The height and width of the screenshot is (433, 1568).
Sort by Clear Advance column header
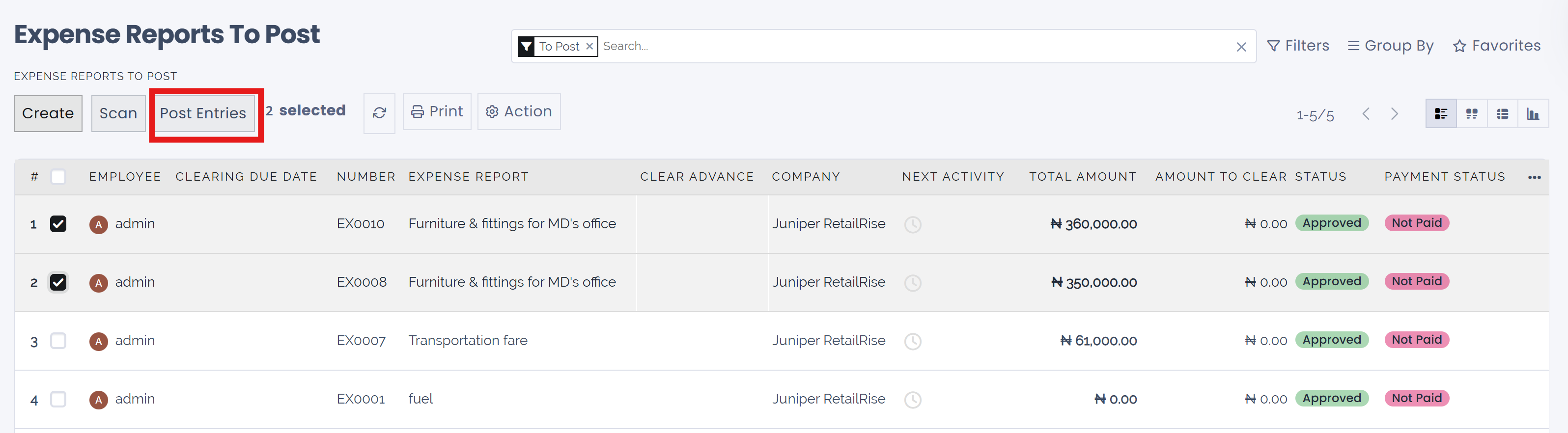(x=697, y=176)
